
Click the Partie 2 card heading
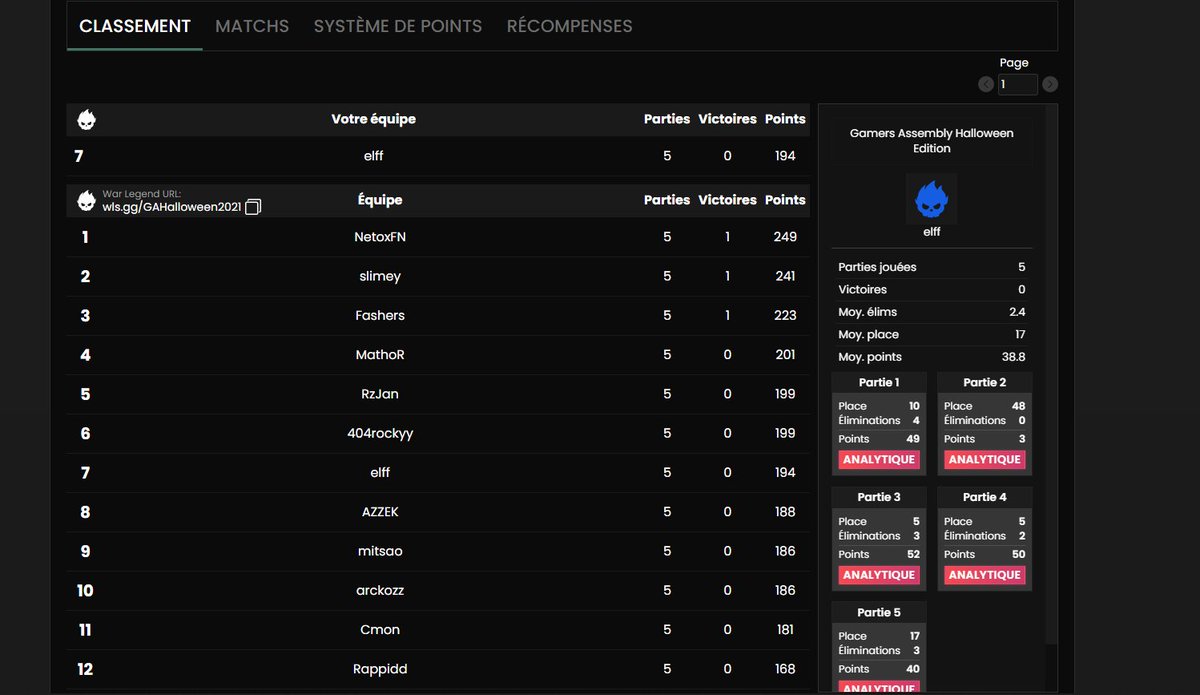pos(985,383)
